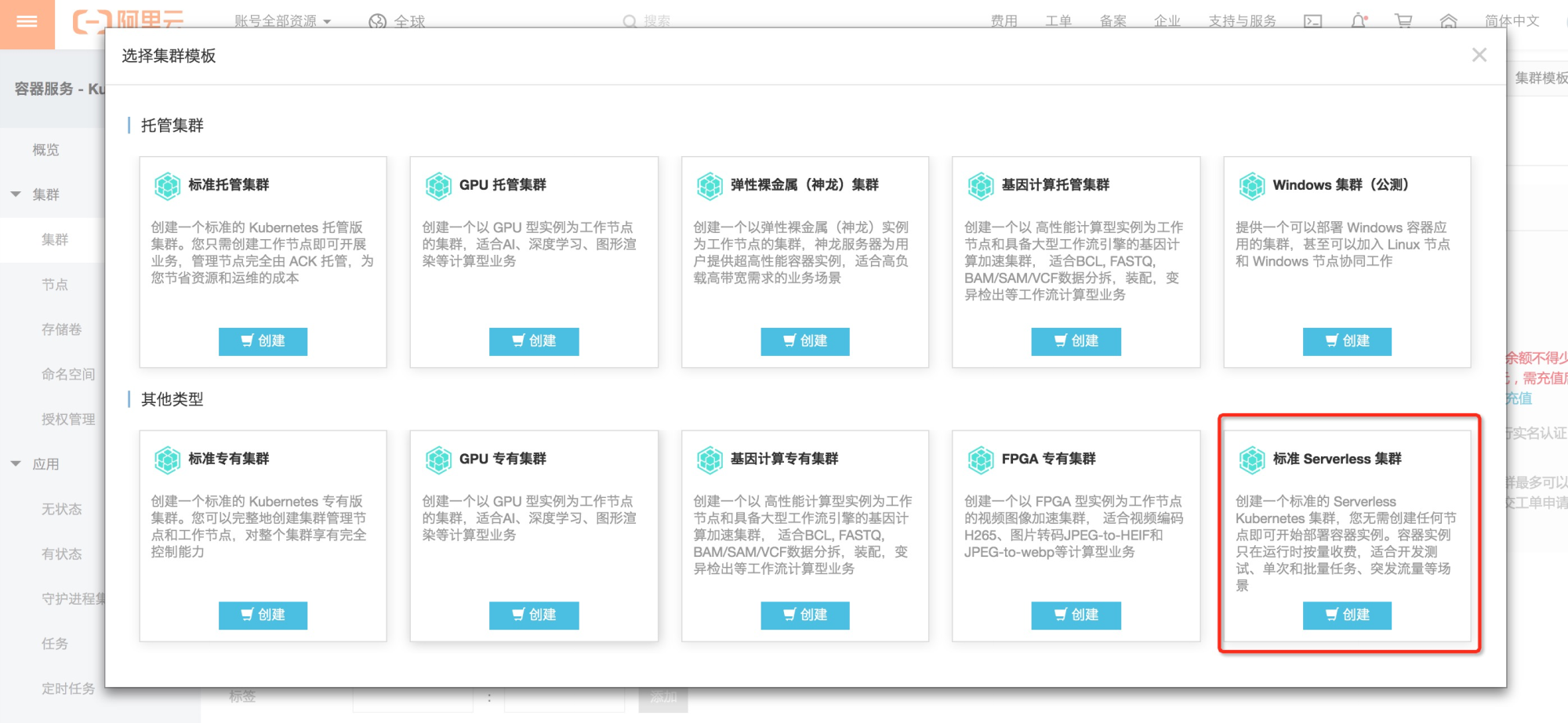The height and width of the screenshot is (723, 1568).
Task: Create a GPU 托管集群 cluster
Action: [x=534, y=341]
